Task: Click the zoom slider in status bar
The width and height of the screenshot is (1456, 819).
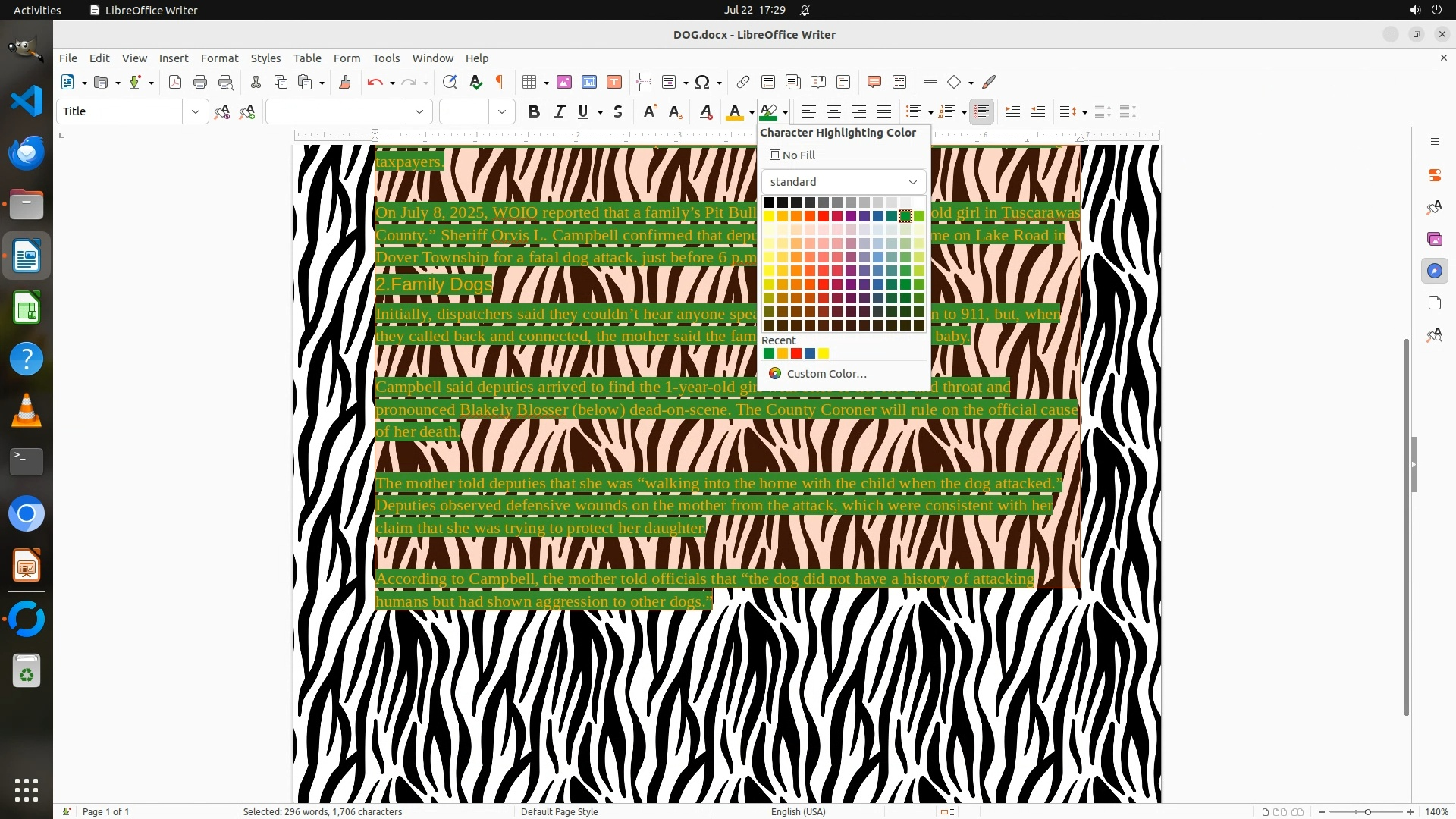Action: (x=1367, y=812)
